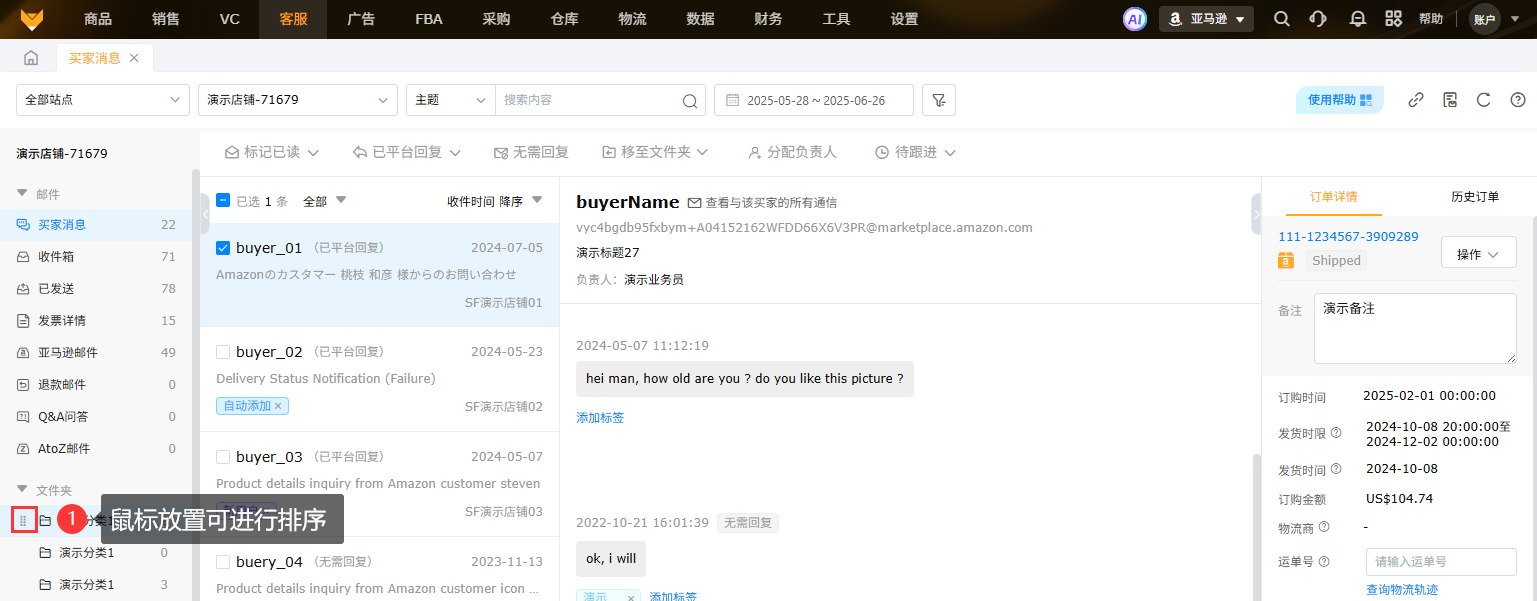Open the 收件箱 folder
The width and height of the screenshot is (1537, 601).
[x=96, y=257]
